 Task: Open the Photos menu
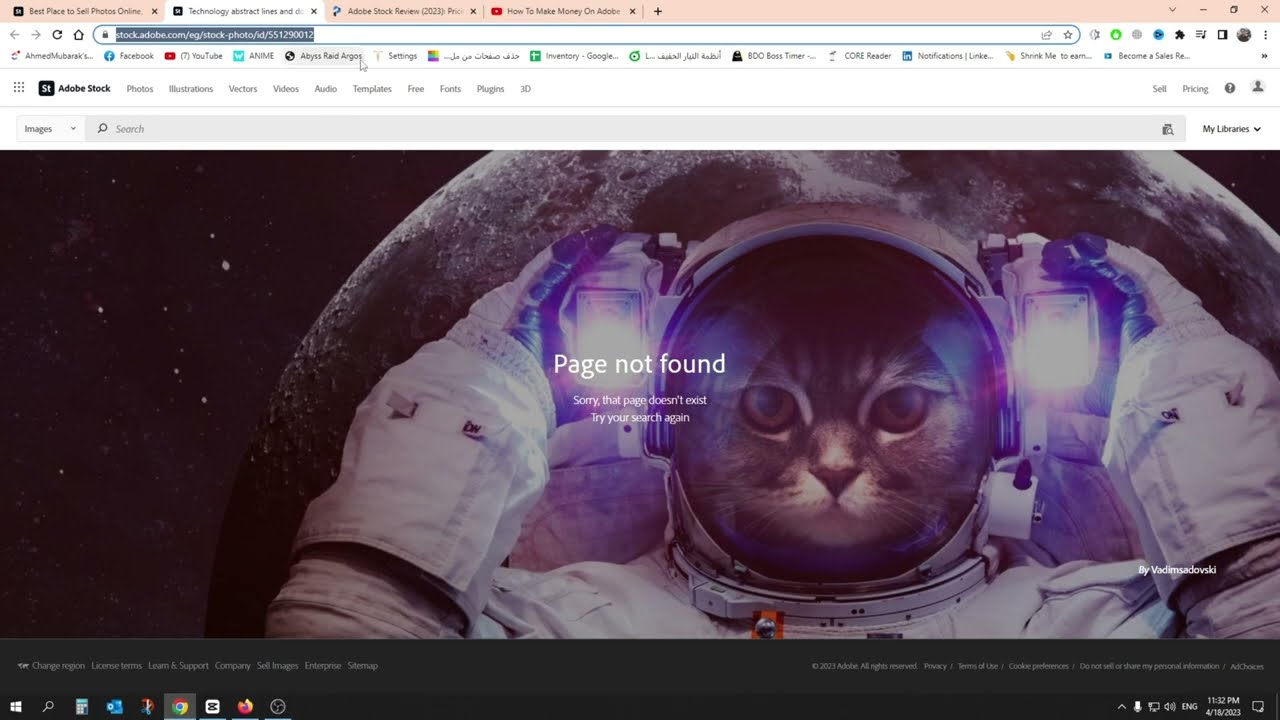pyautogui.click(x=140, y=89)
